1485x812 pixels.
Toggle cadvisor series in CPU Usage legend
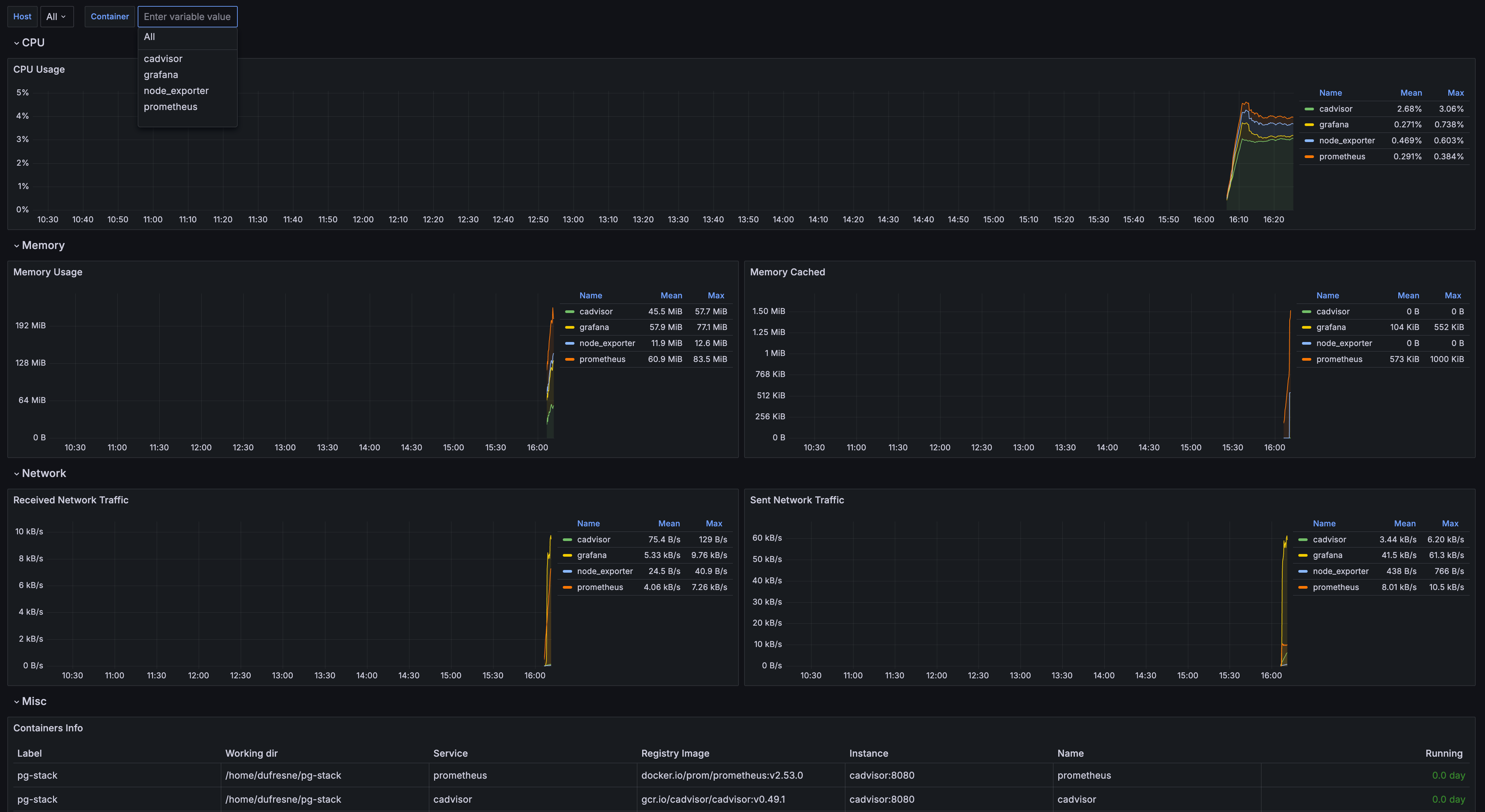1335,109
